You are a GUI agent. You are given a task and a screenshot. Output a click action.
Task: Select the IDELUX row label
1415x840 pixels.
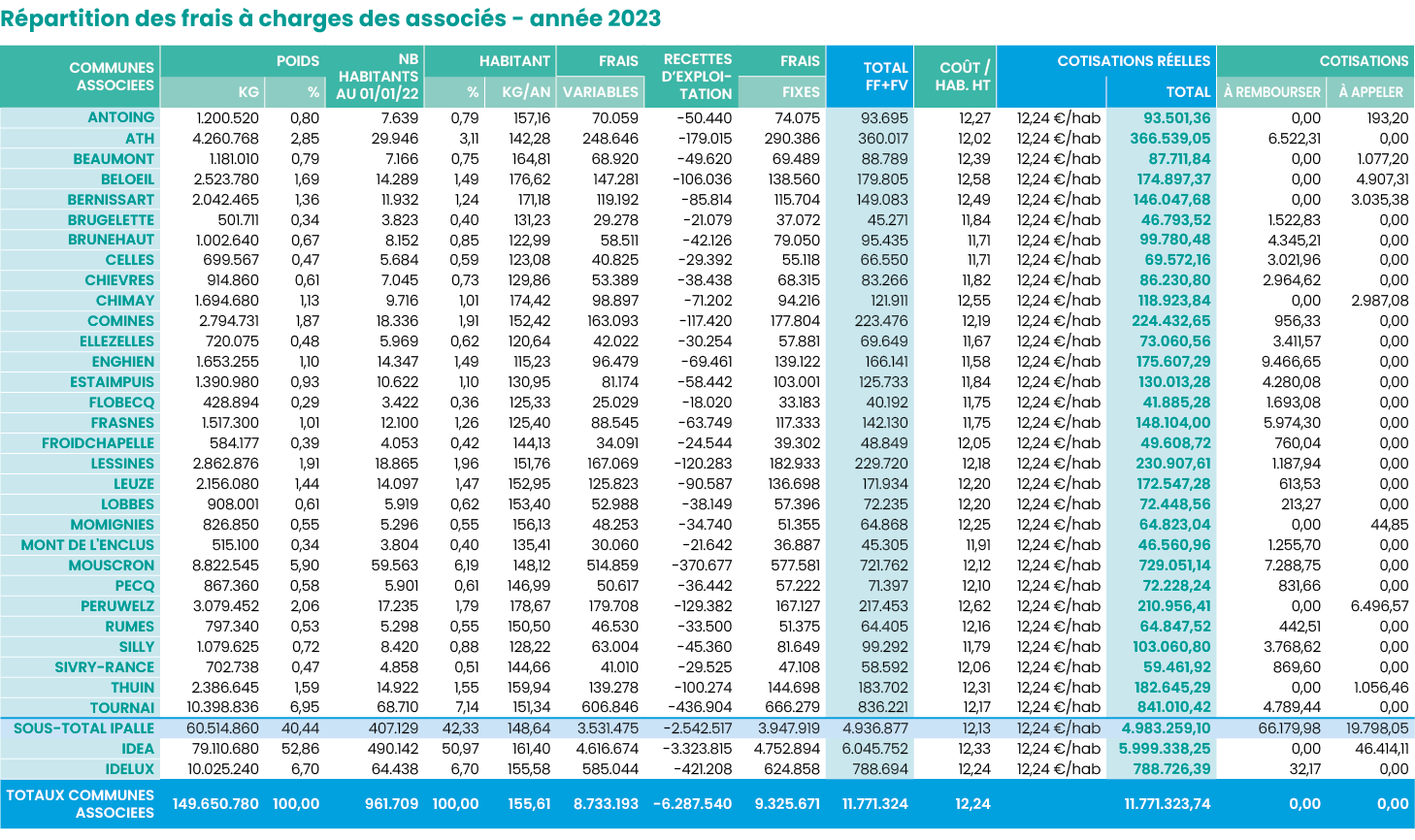129,769
